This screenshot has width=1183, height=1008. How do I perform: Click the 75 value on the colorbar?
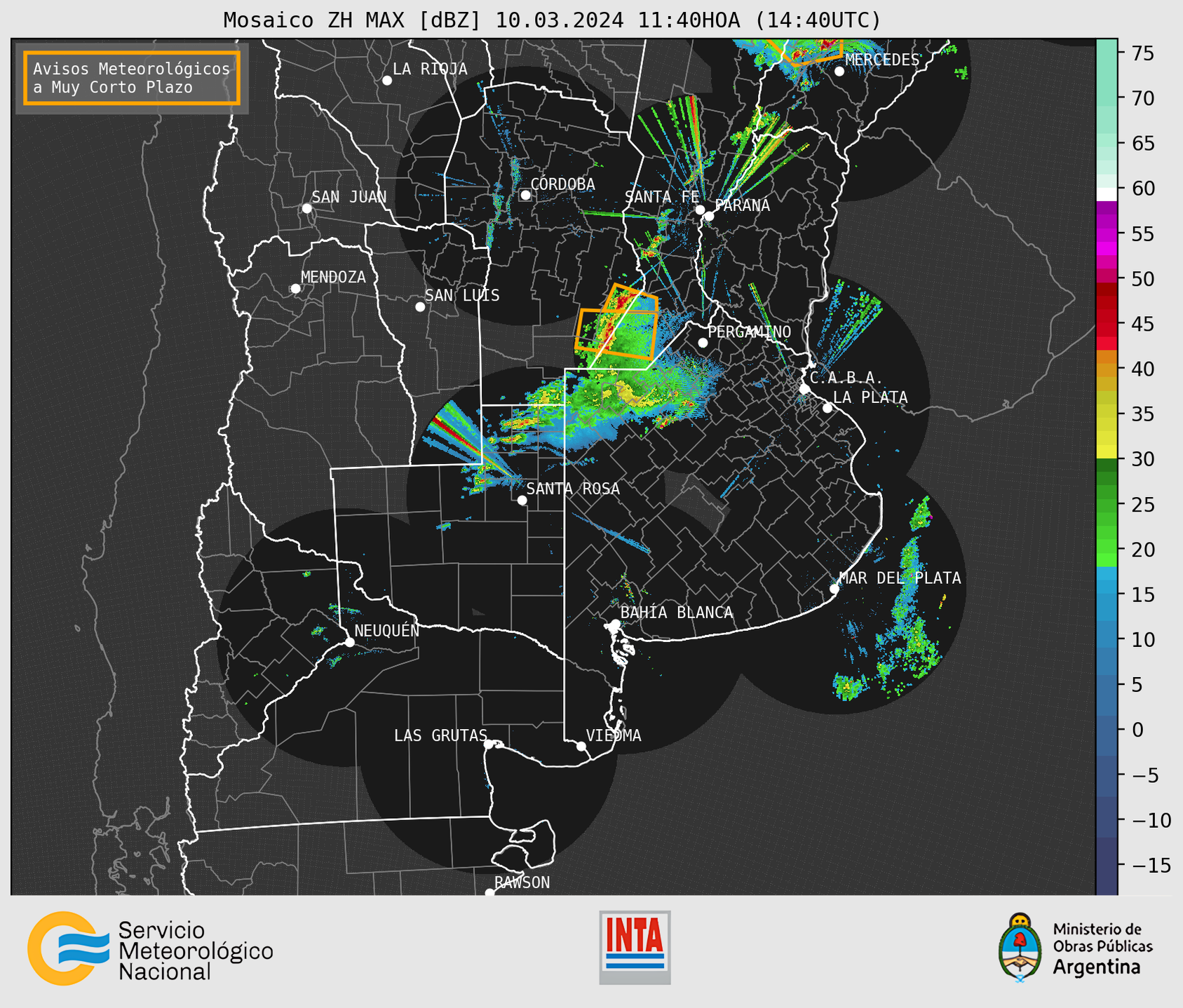pos(1142,53)
